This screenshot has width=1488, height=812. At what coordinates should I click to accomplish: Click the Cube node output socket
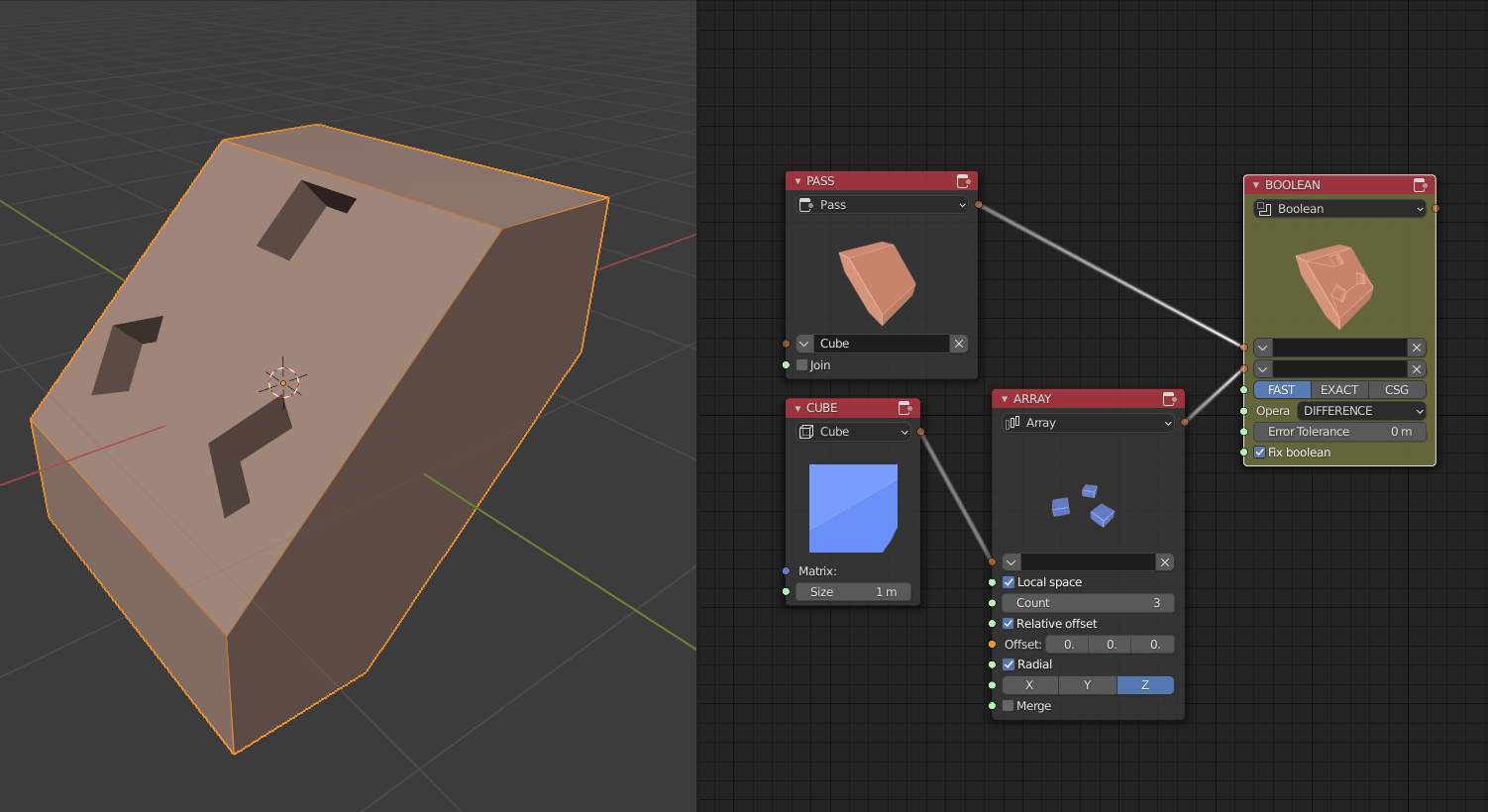(x=921, y=432)
